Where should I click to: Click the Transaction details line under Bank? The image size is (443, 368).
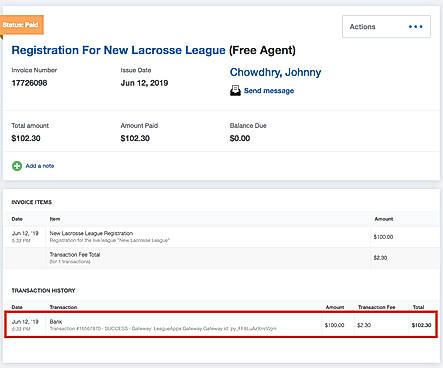coord(163,329)
